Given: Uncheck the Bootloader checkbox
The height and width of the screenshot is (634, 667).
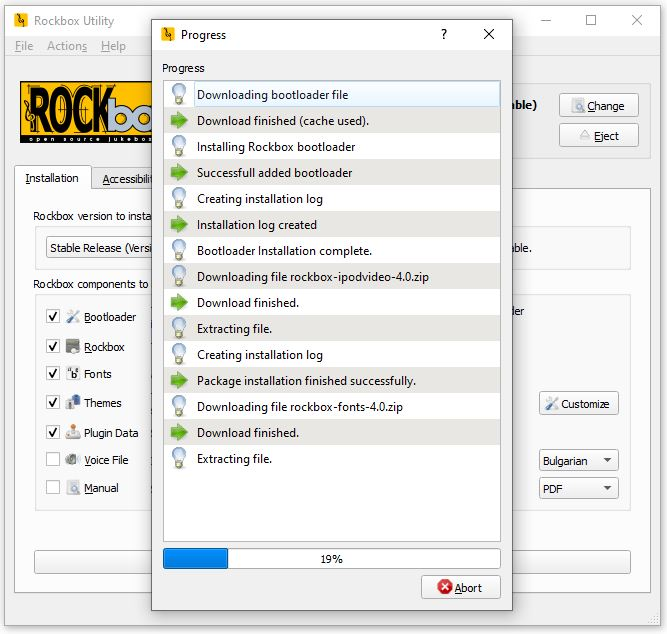Looking at the screenshot, I should [x=53, y=317].
